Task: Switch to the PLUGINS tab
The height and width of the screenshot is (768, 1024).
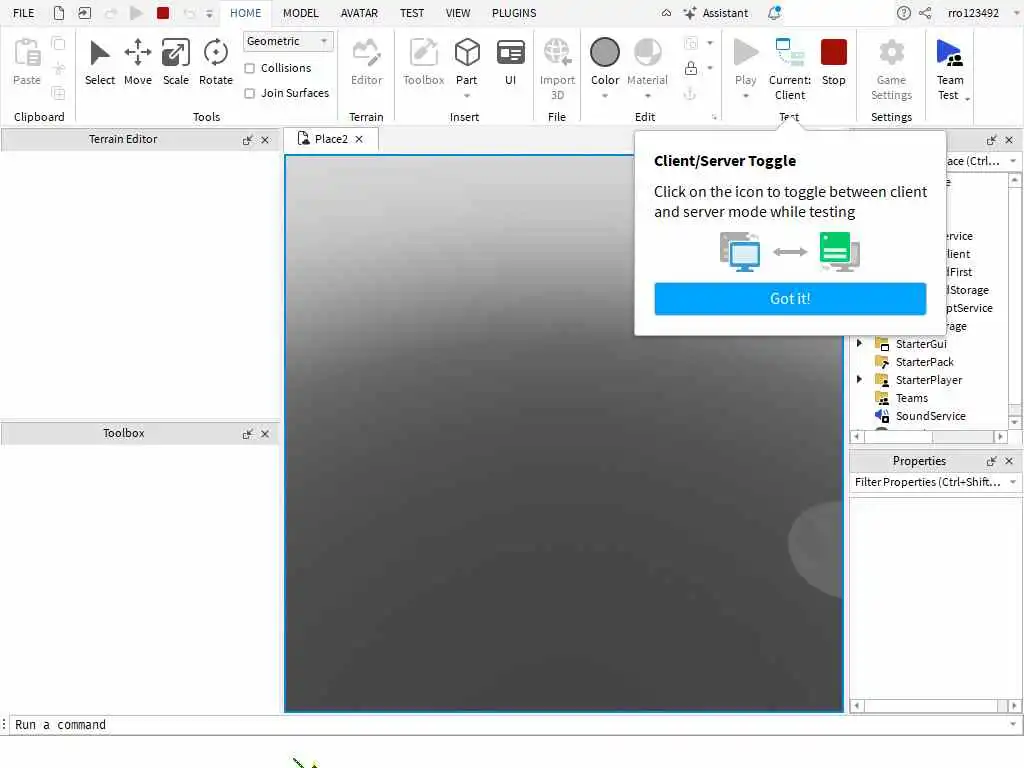Action: 514,13
